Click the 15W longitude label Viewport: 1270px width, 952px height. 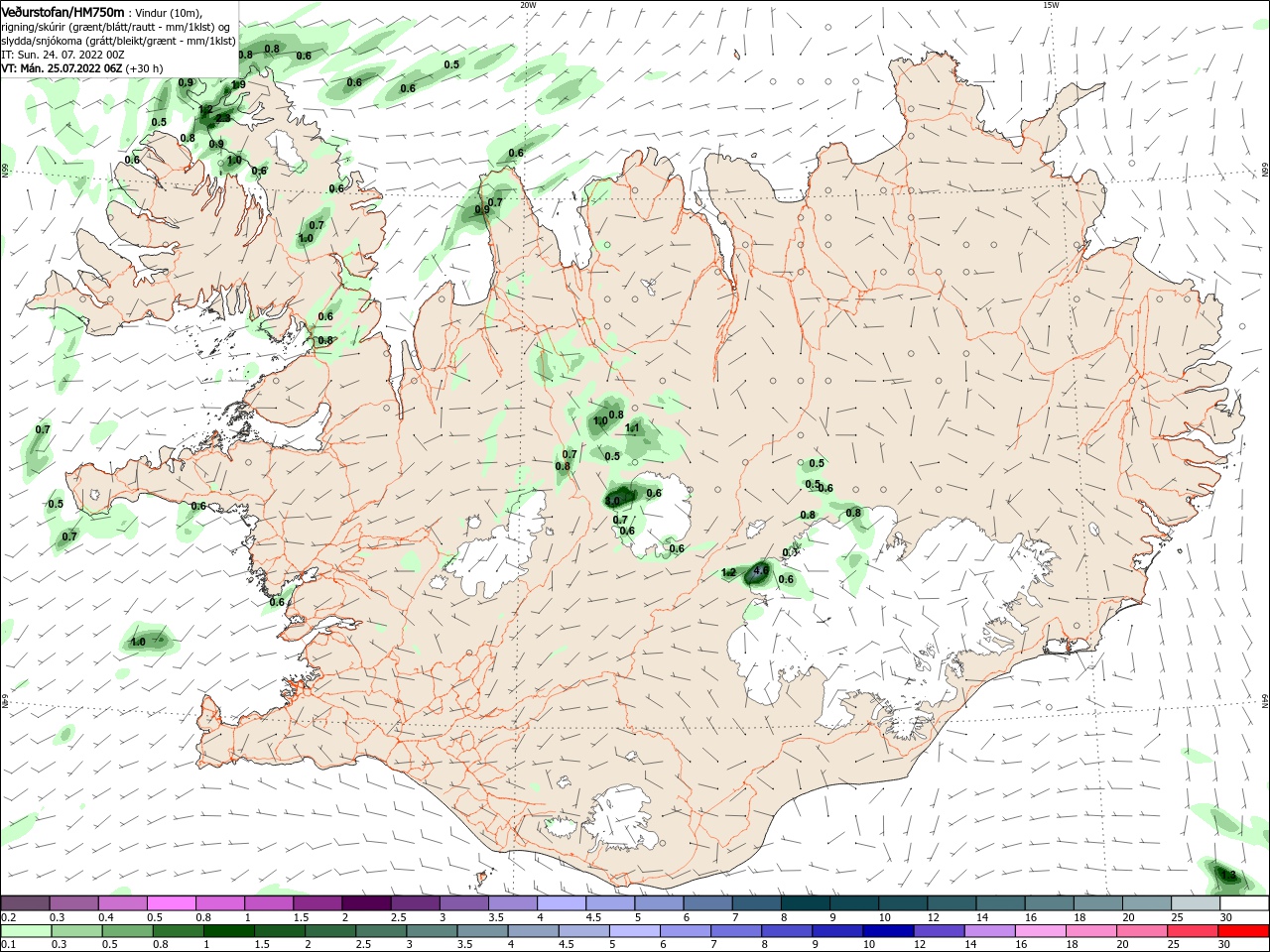click(x=1051, y=5)
